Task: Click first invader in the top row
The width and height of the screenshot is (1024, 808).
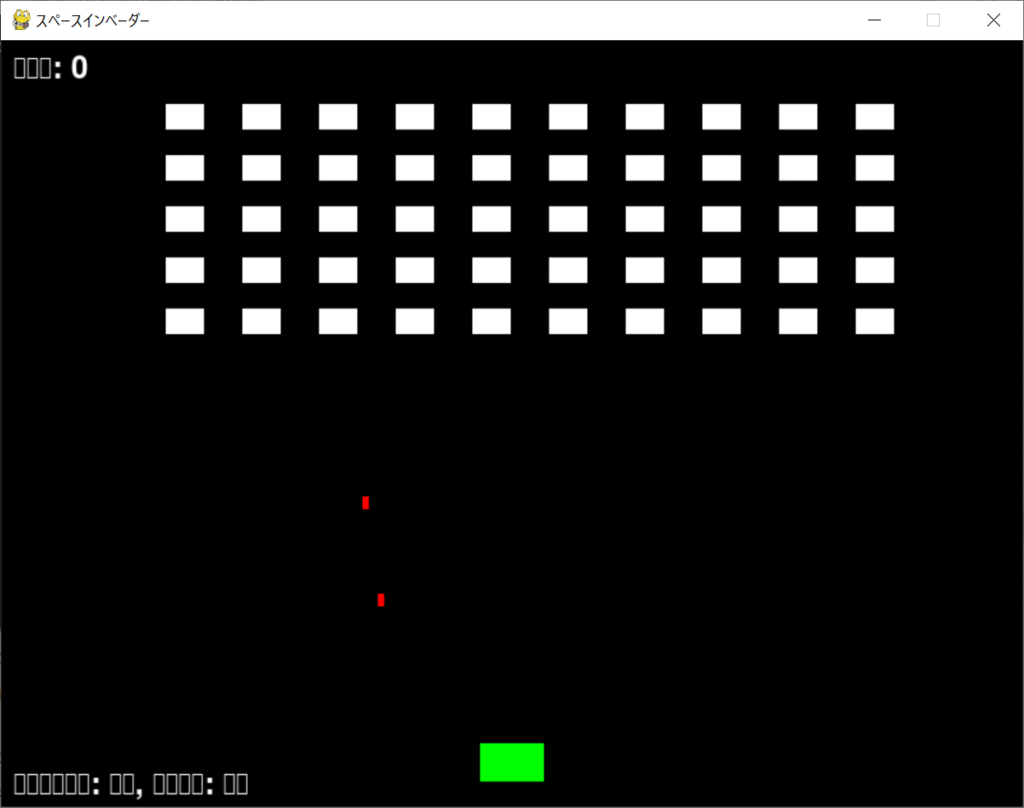Action: point(185,117)
